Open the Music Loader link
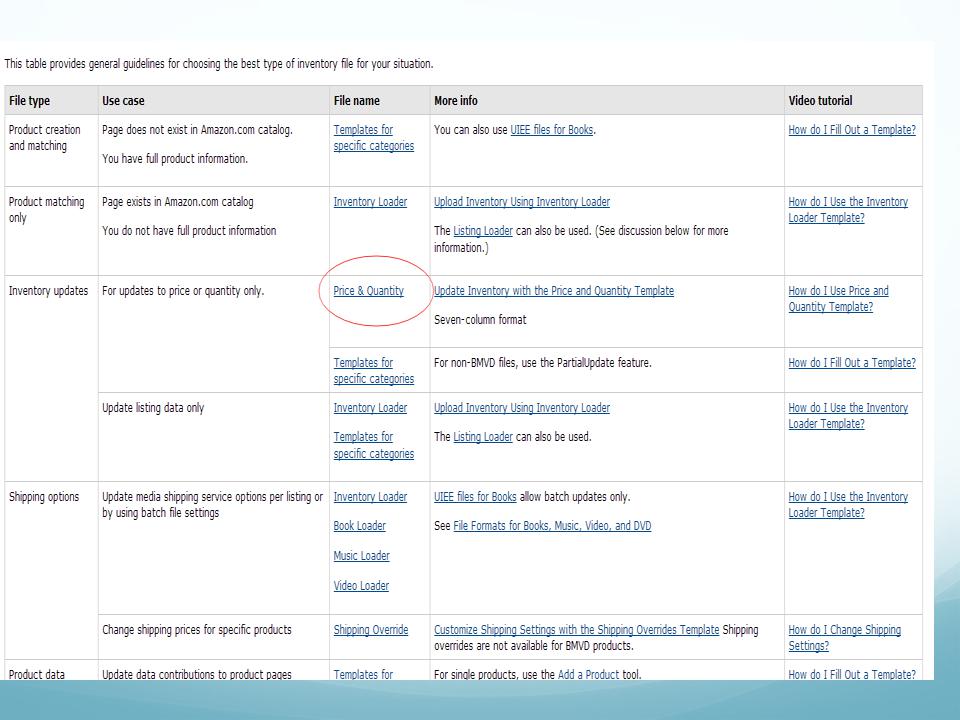Screen dimensions: 960x720 [361, 556]
